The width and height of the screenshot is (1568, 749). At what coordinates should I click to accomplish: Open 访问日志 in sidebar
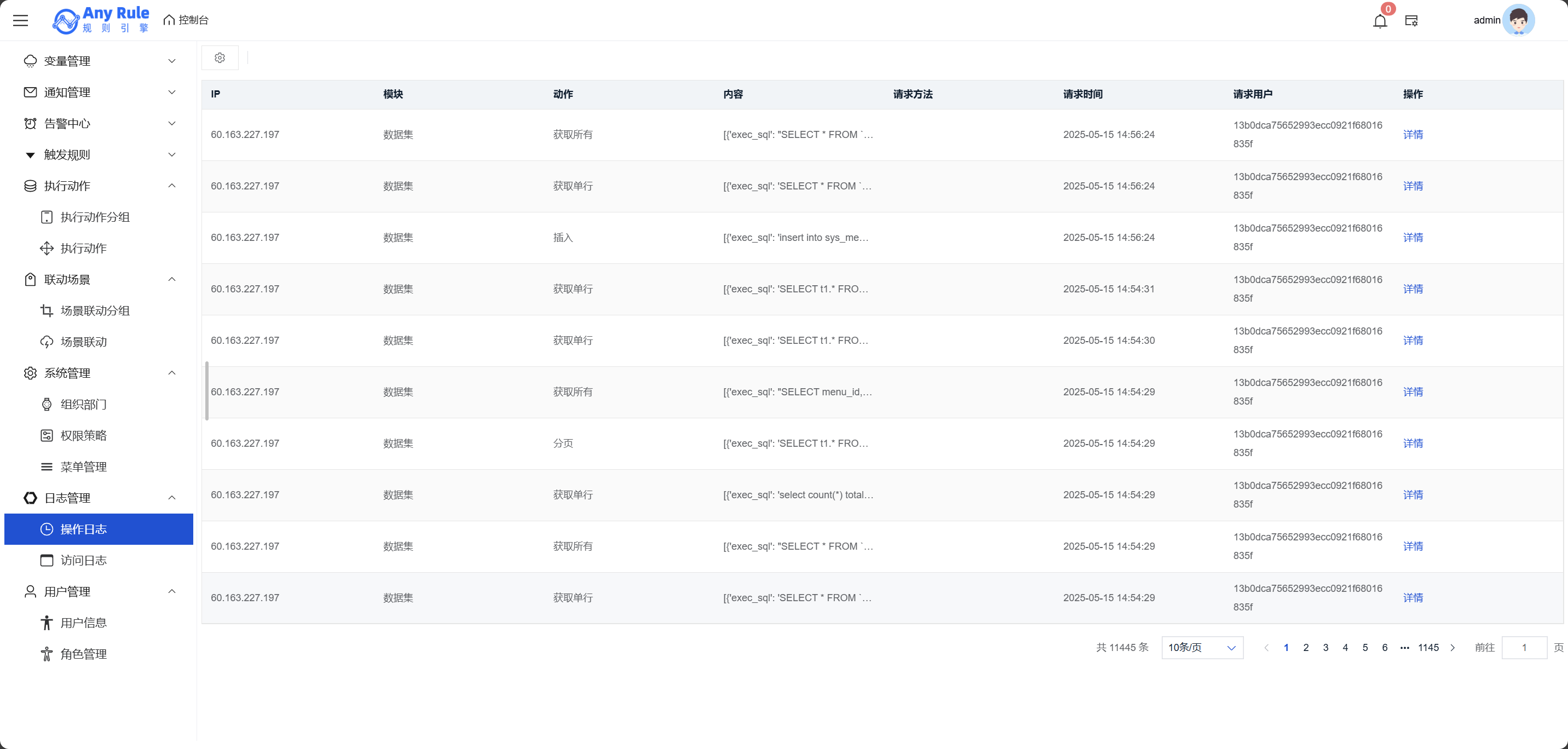point(83,560)
